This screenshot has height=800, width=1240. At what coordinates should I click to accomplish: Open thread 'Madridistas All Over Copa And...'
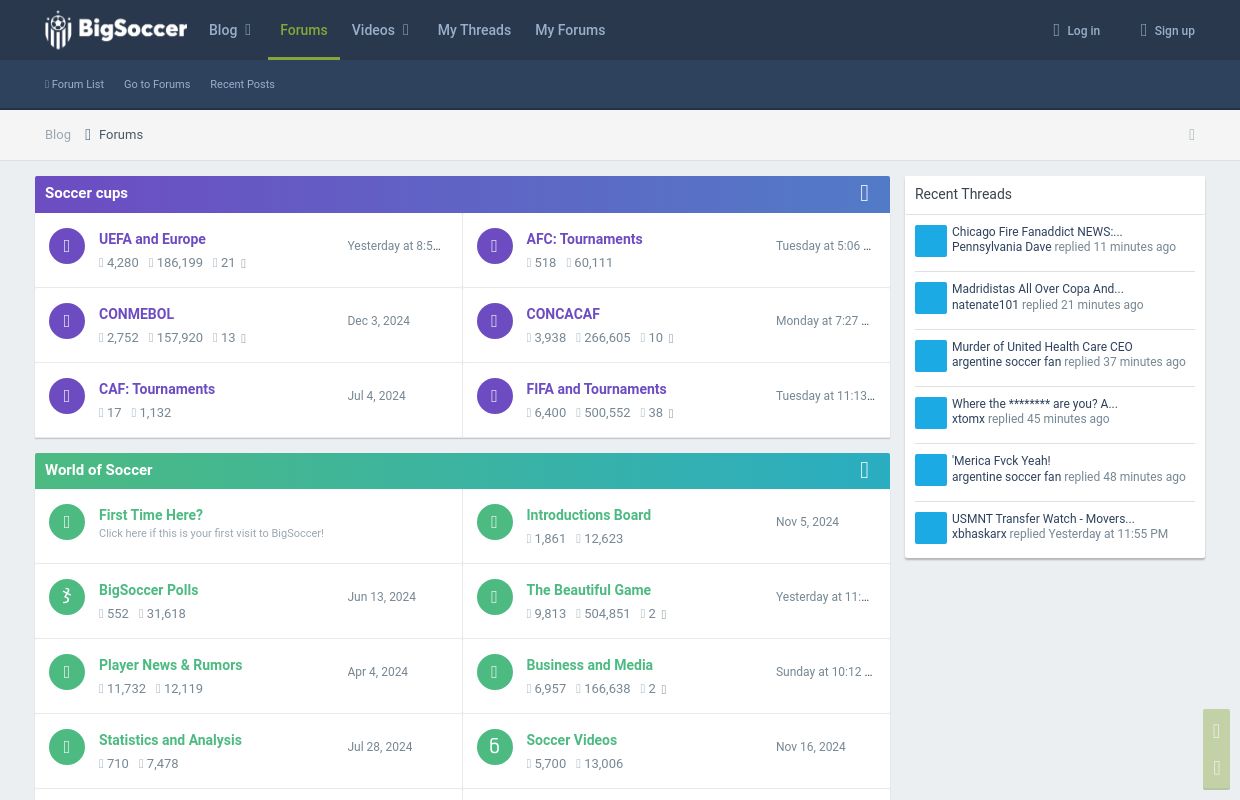tap(1038, 289)
